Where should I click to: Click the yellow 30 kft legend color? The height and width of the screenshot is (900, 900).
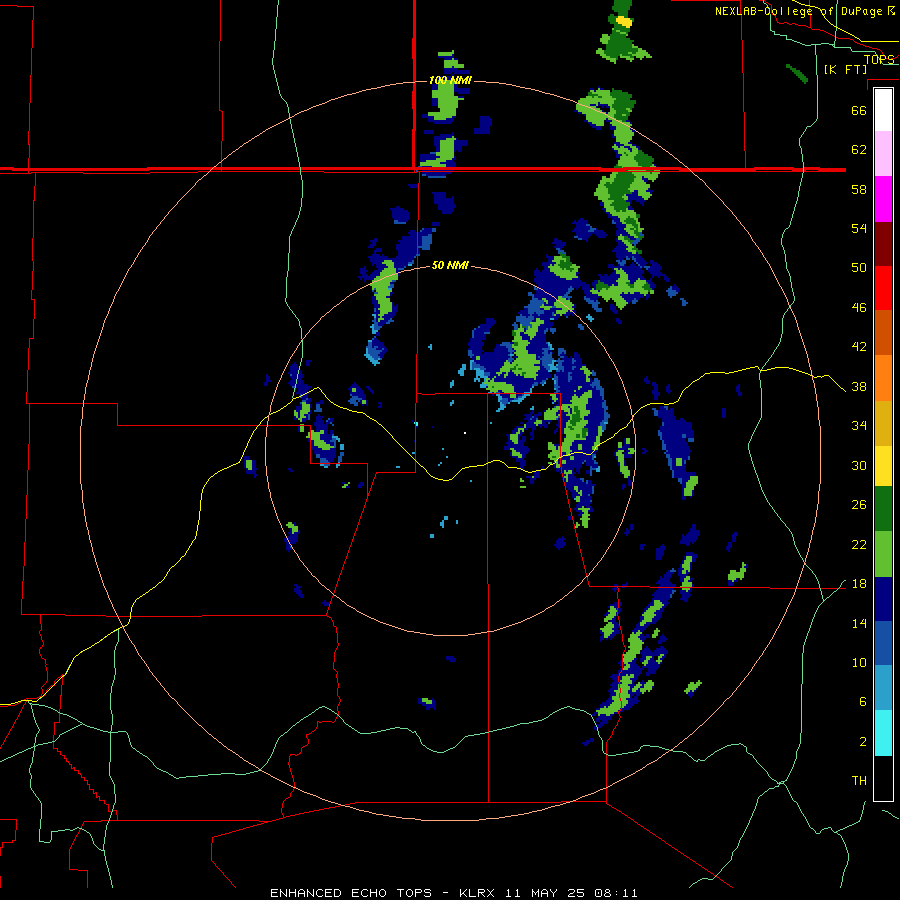883,466
